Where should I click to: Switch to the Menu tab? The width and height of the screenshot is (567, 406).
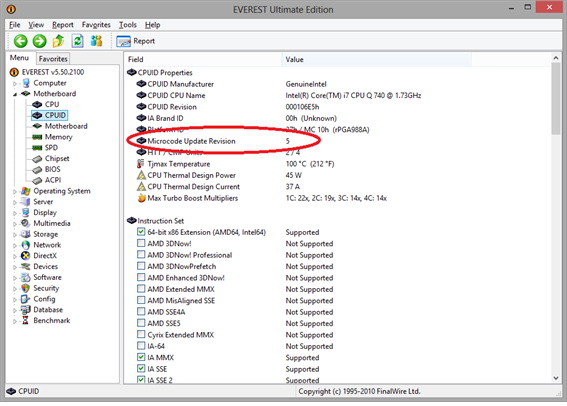pyautogui.click(x=20, y=58)
